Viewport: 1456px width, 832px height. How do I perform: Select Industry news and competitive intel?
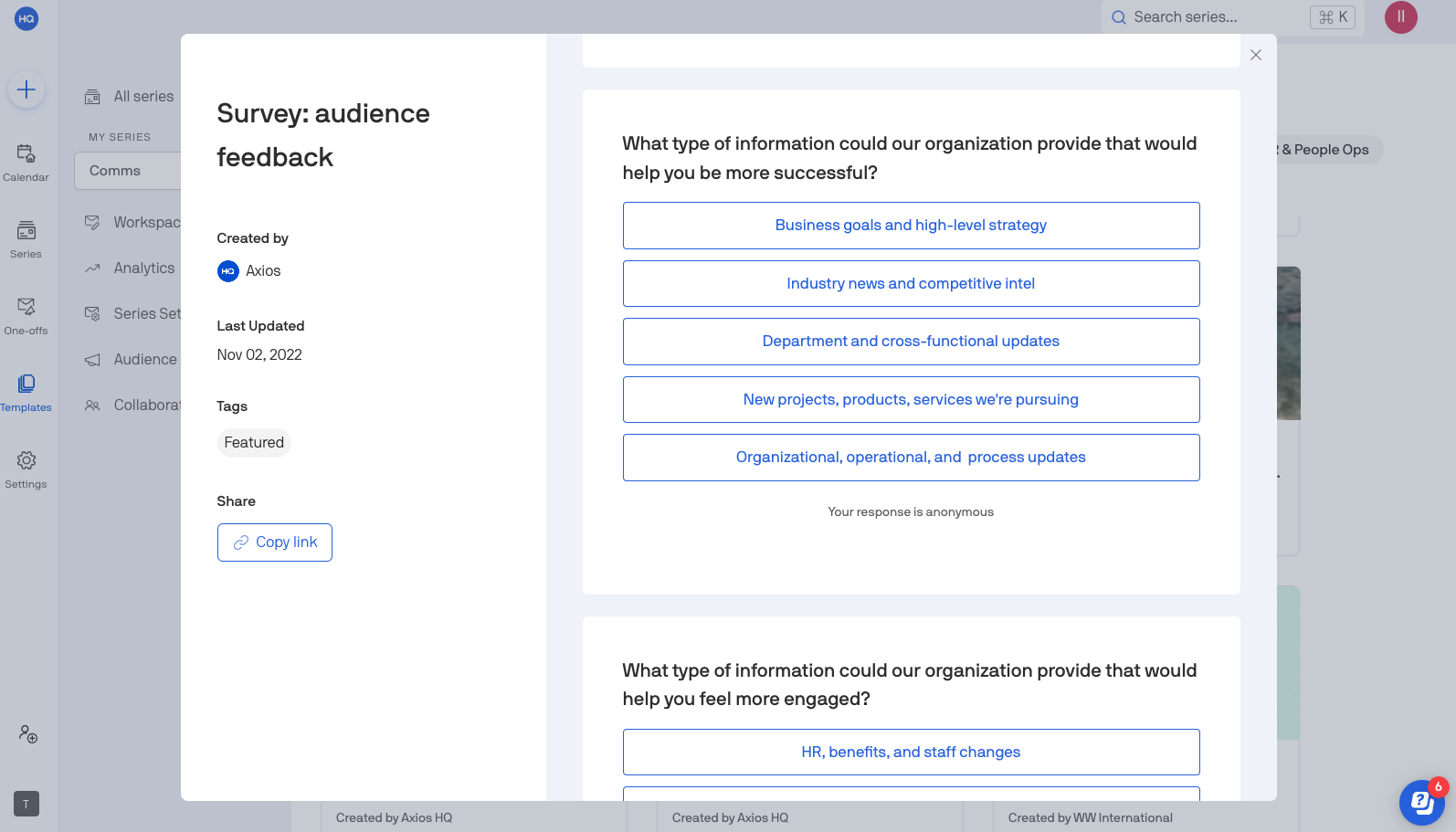[x=911, y=284]
